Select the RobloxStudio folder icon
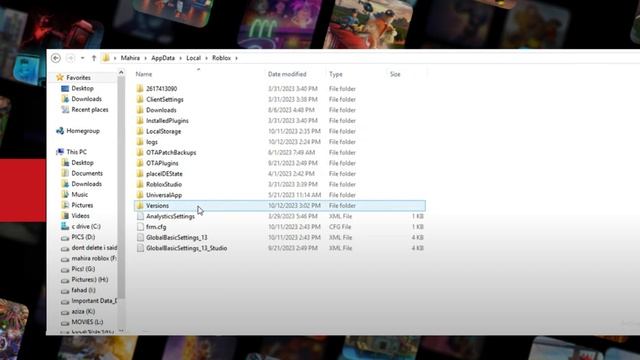The width and height of the screenshot is (640, 360). [140, 184]
